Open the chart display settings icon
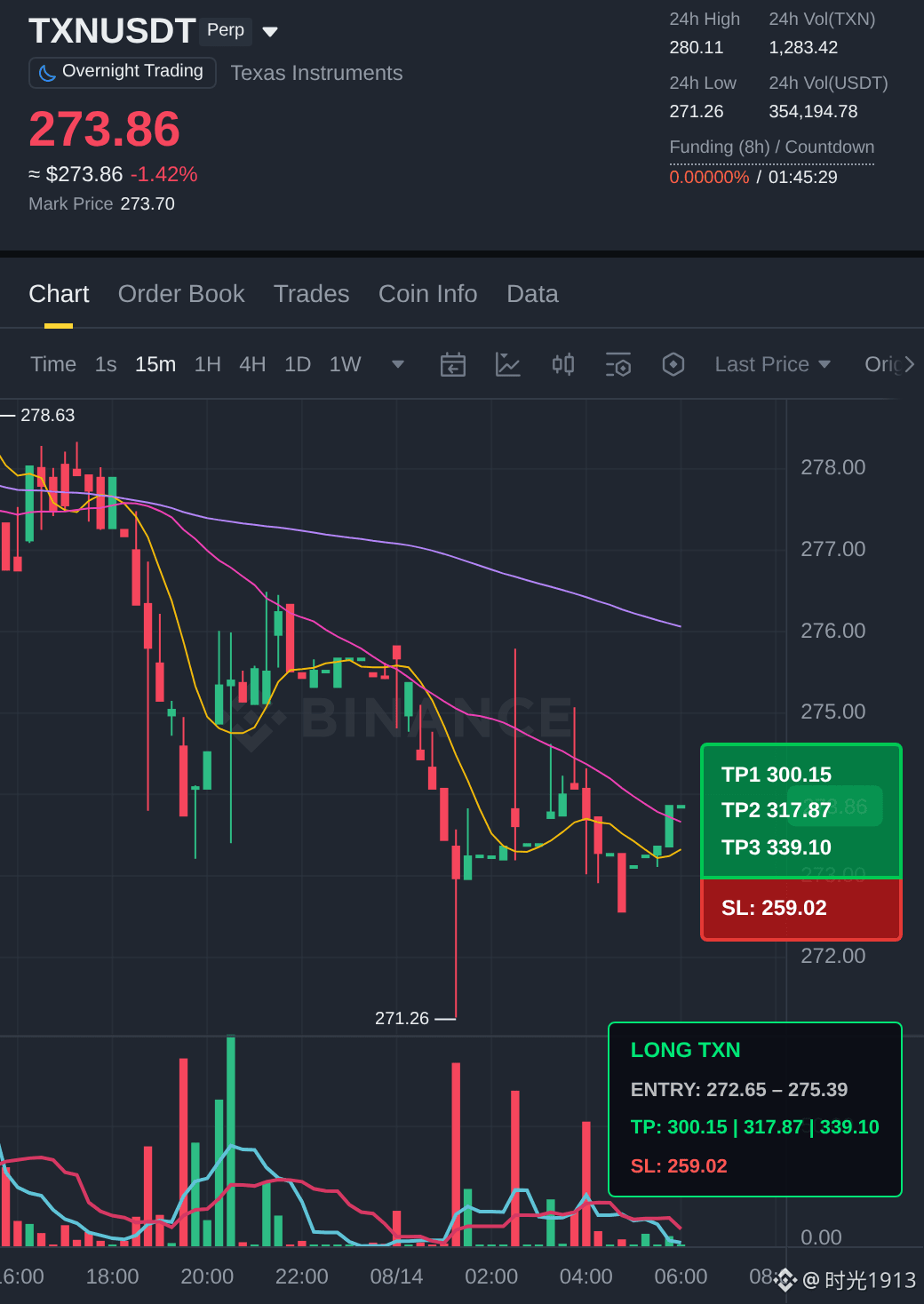This screenshot has height=1304, width=924. (618, 364)
